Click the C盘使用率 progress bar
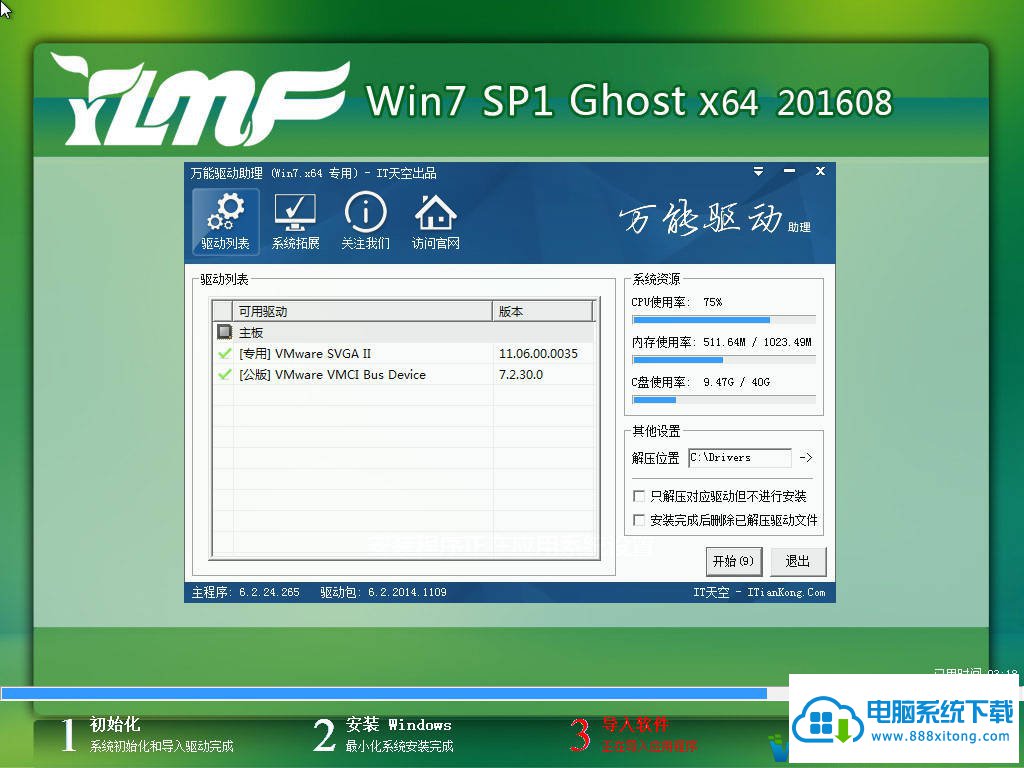This screenshot has height=768, width=1024. [x=724, y=400]
